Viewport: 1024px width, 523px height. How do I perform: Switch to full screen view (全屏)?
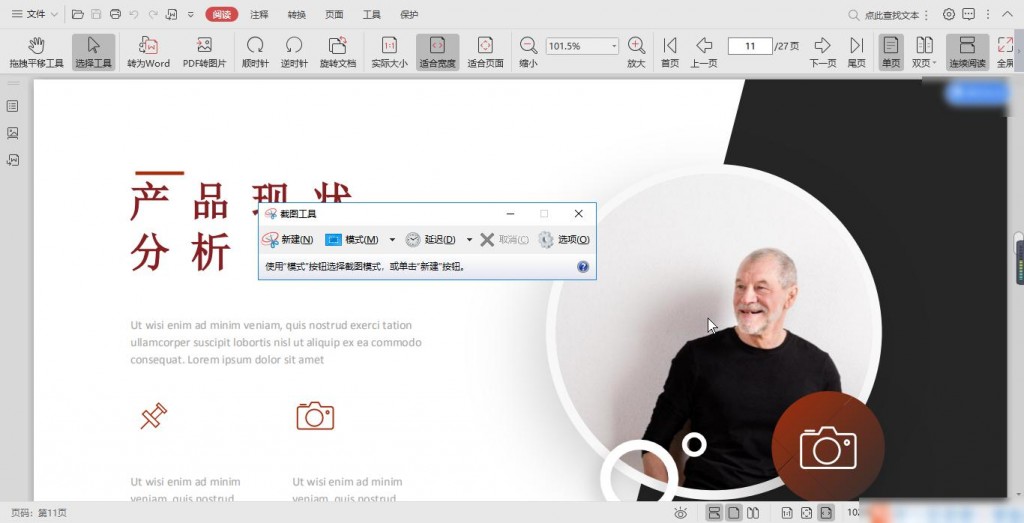tap(1005, 52)
